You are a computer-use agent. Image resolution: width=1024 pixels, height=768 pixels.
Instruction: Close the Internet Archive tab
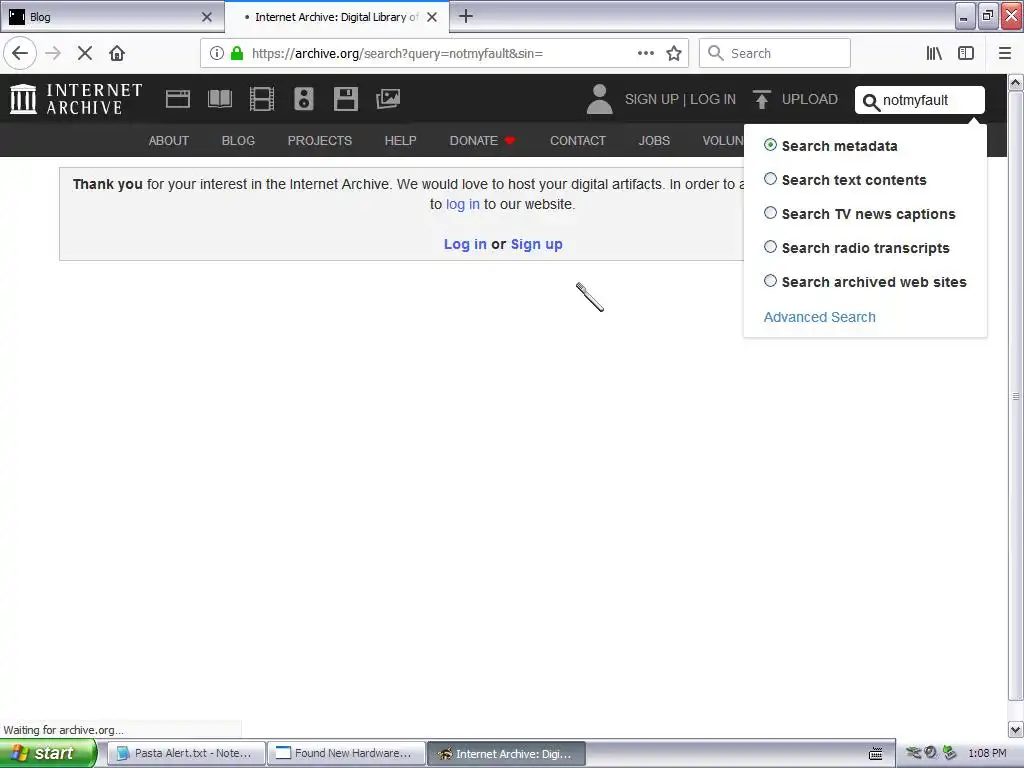coord(432,17)
